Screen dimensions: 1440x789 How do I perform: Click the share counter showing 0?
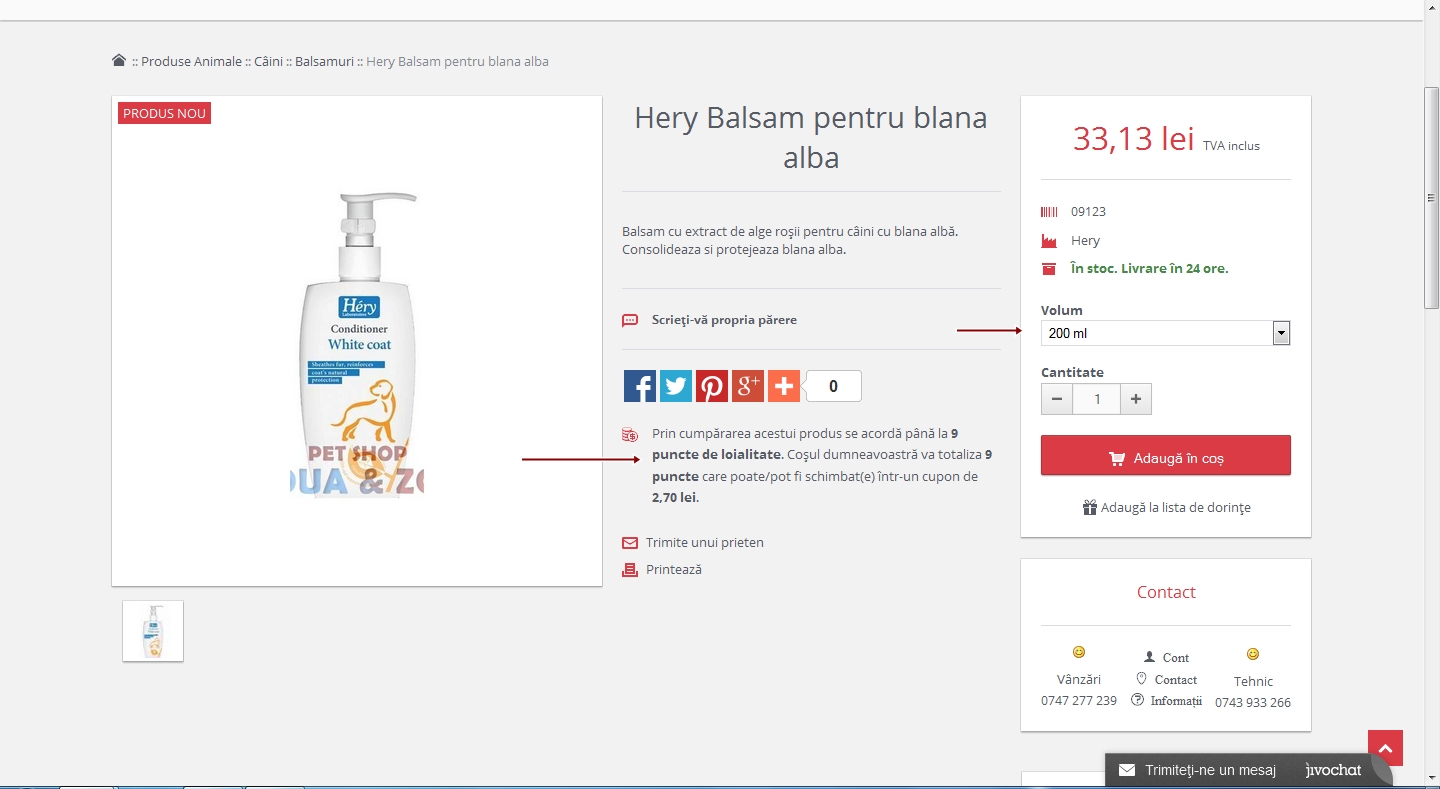[833, 386]
